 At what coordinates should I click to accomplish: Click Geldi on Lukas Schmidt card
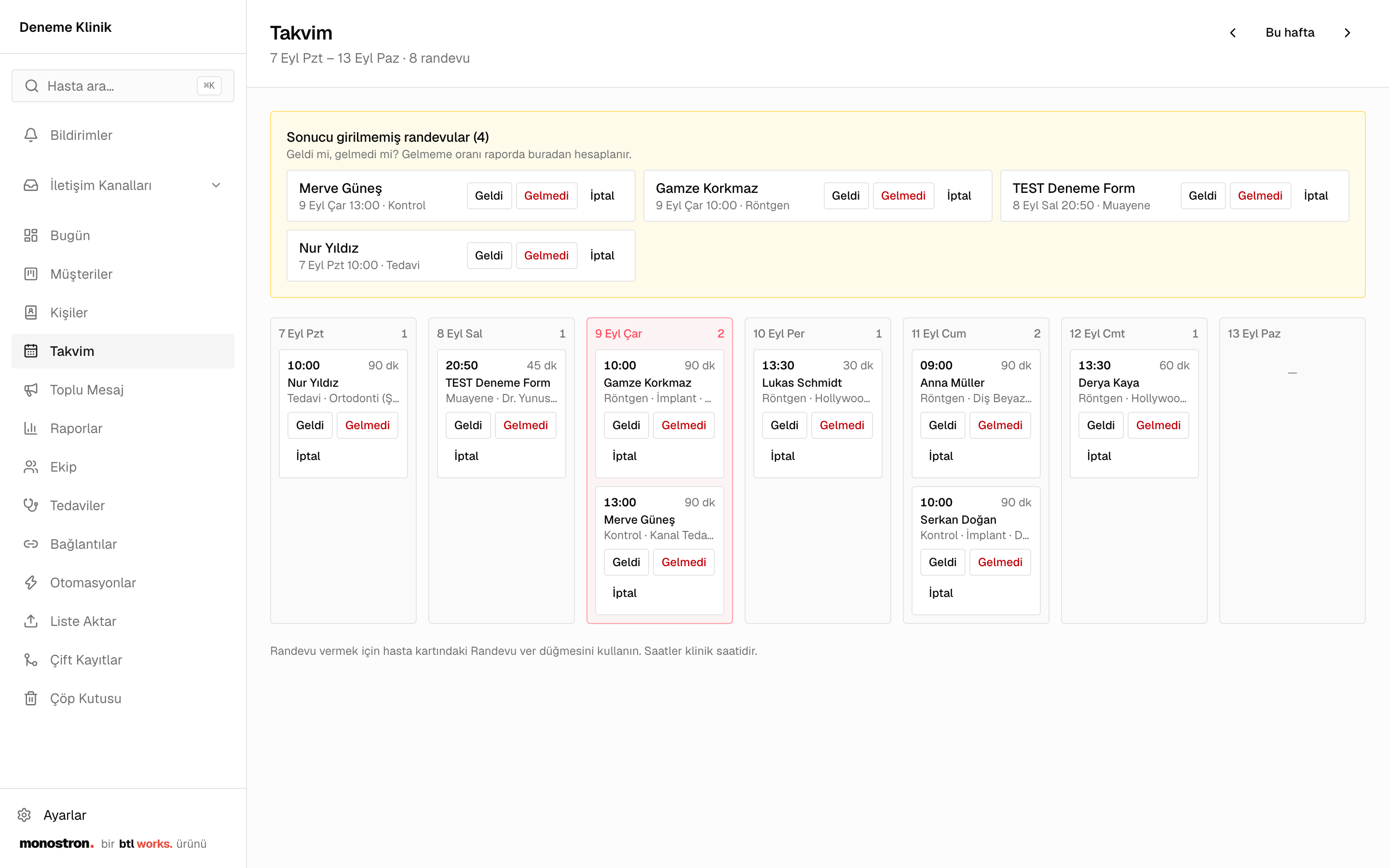coord(784,425)
